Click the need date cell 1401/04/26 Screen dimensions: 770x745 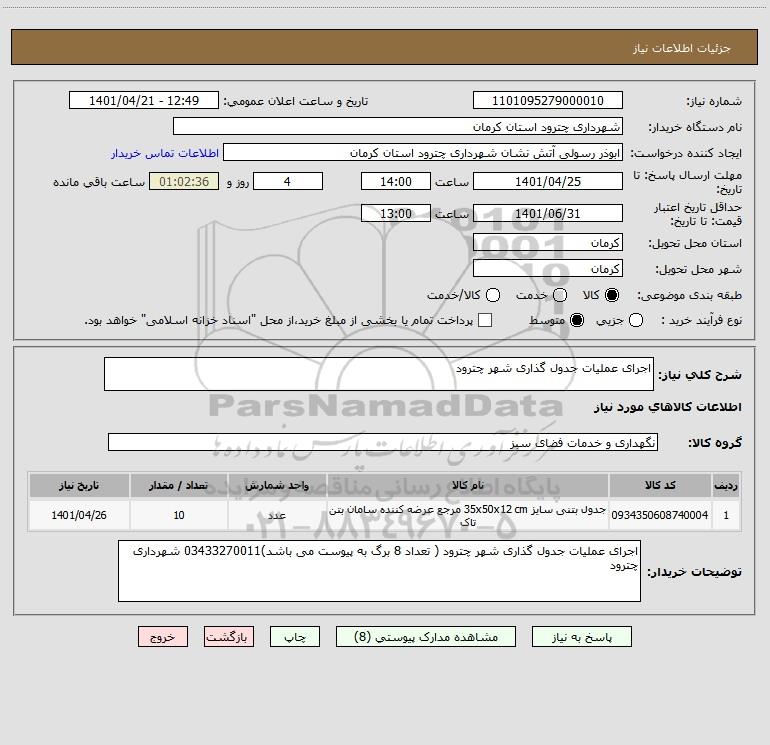click(x=79, y=515)
